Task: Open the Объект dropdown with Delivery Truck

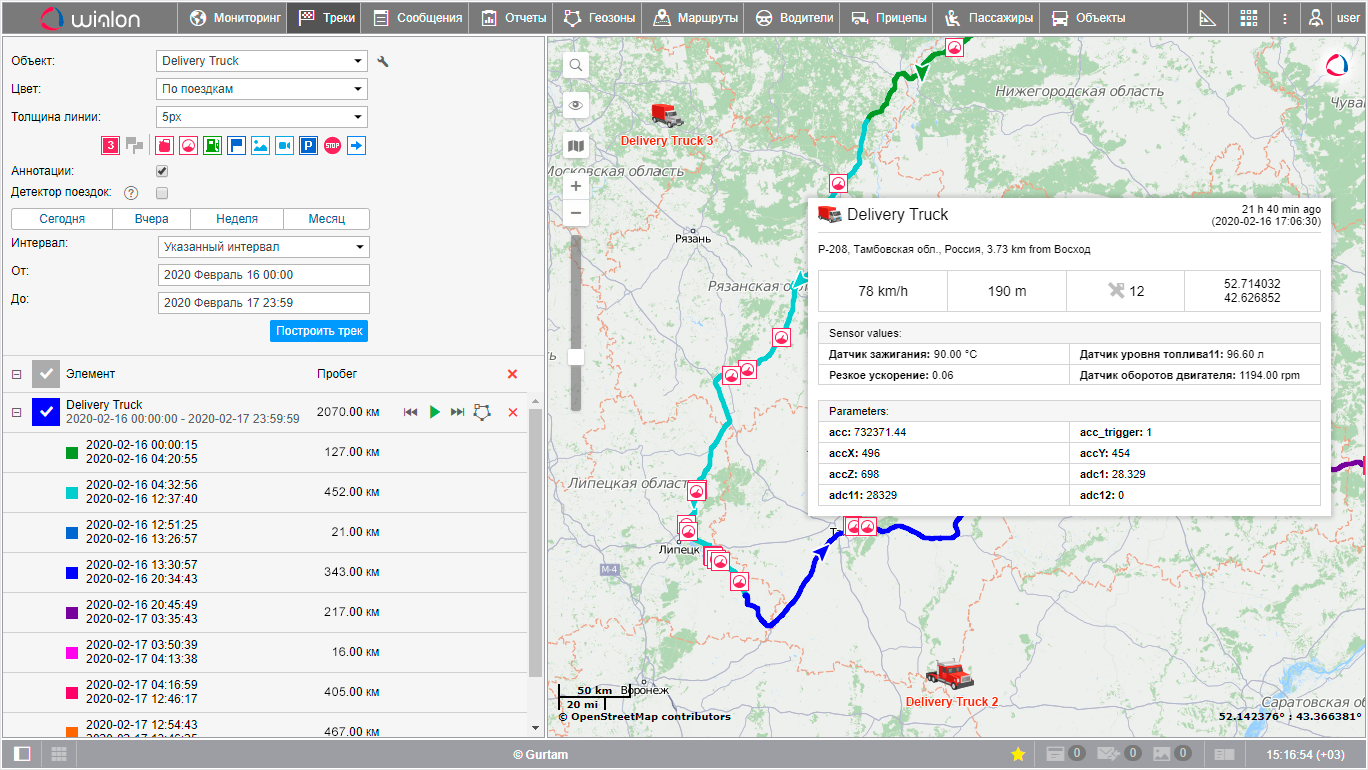Action: point(262,61)
